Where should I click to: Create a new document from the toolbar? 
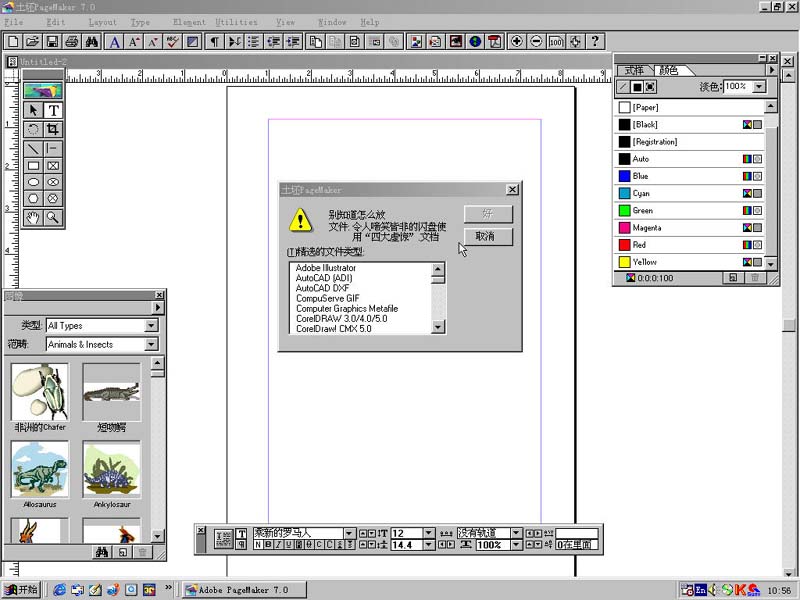[x=13, y=41]
